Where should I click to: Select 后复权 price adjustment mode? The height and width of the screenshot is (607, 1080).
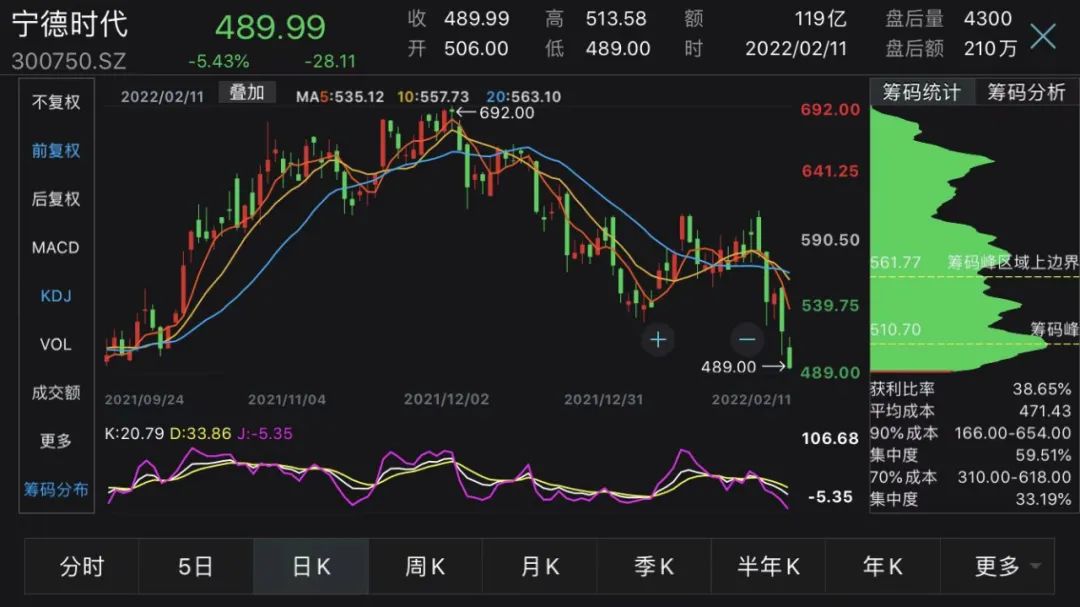pos(56,199)
